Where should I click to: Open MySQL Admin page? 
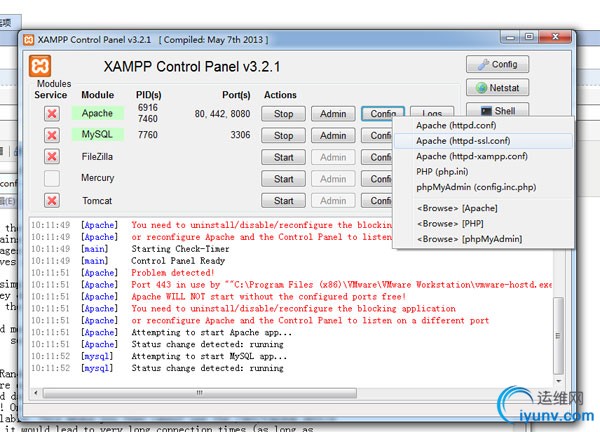[333, 135]
